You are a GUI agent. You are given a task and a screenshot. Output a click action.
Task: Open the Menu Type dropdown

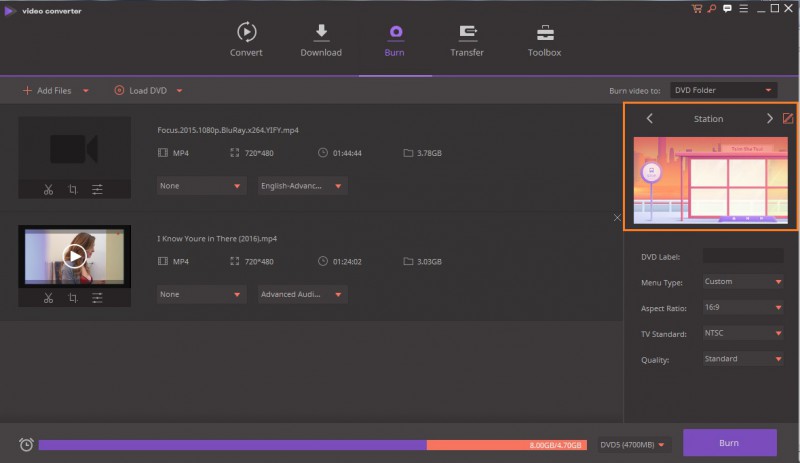click(x=742, y=282)
